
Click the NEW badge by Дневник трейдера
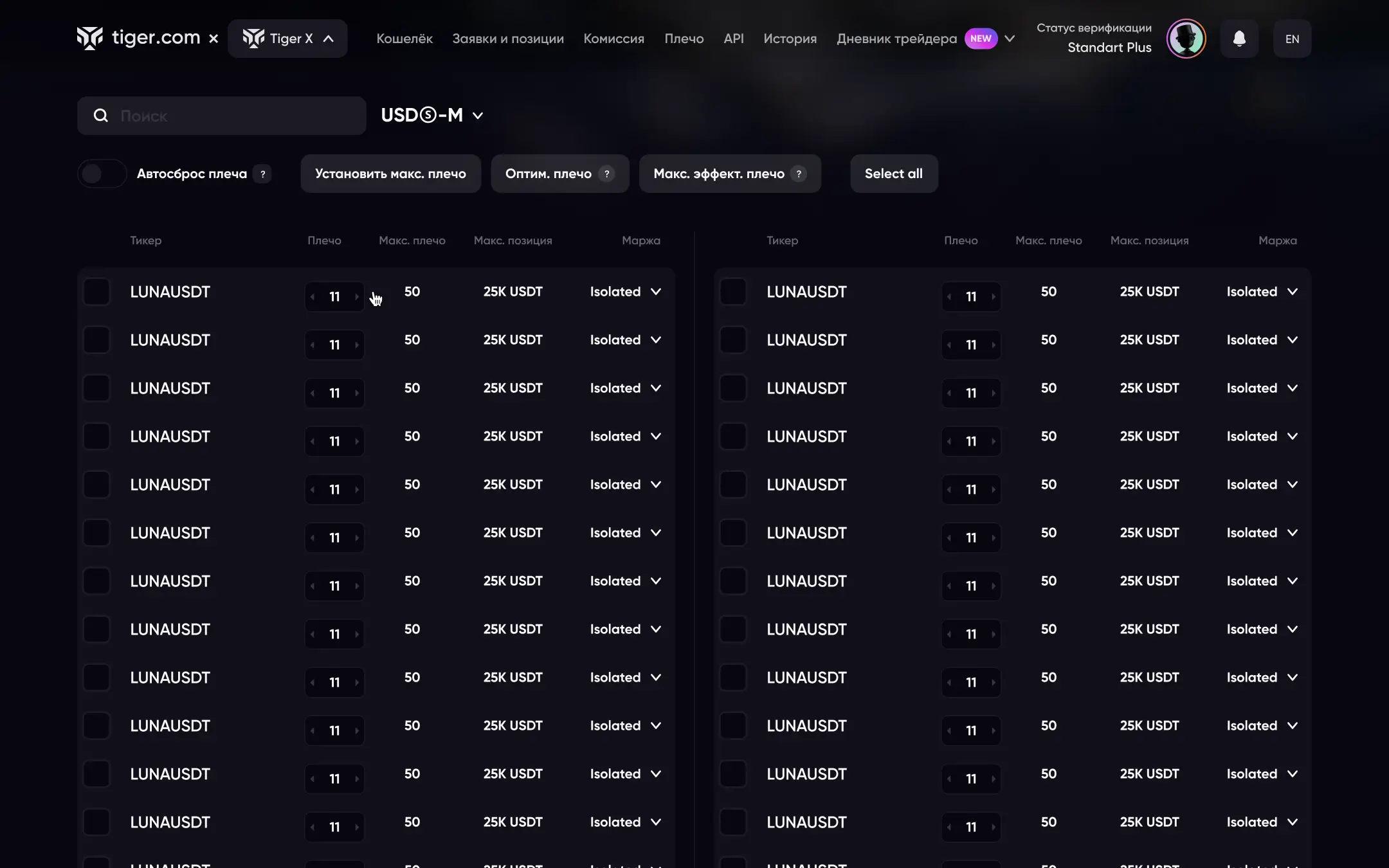(980, 39)
